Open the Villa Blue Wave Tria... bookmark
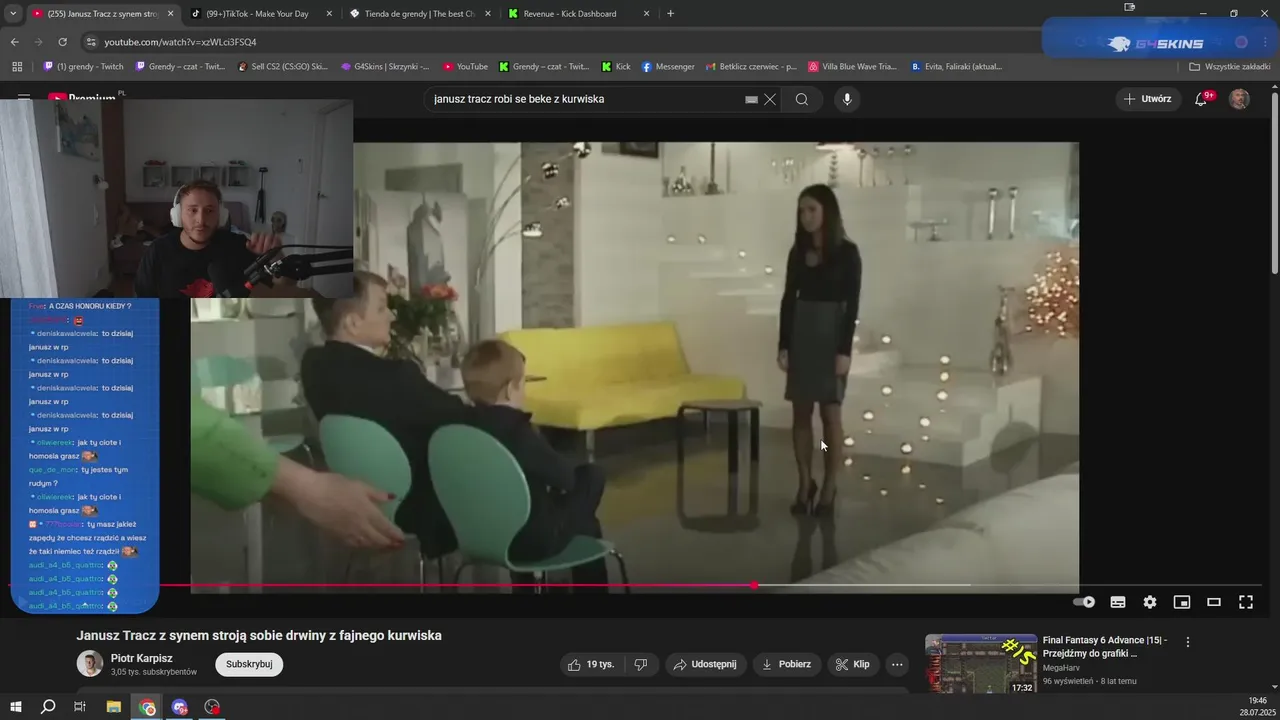1280x720 pixels. click(x=852, y=67)
